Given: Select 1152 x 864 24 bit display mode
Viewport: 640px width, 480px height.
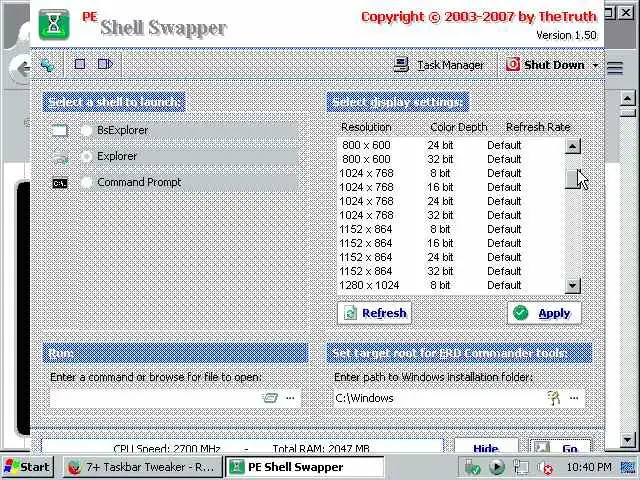Looking at the screenshot, I should 451,257.
